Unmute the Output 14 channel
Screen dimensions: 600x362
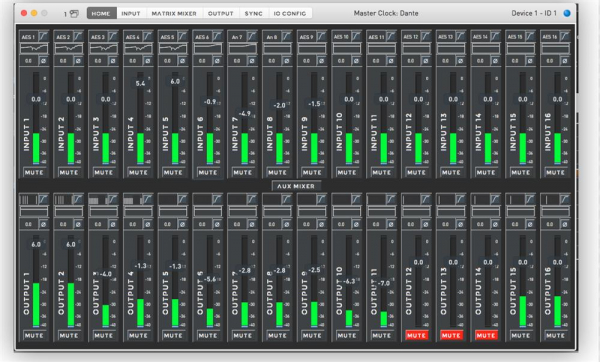486,336
